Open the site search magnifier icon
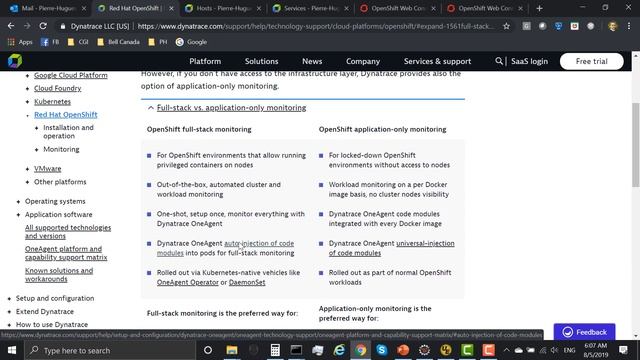Viewport: 640px width, 360px height. pyautogui.click(x=499, y=61)
